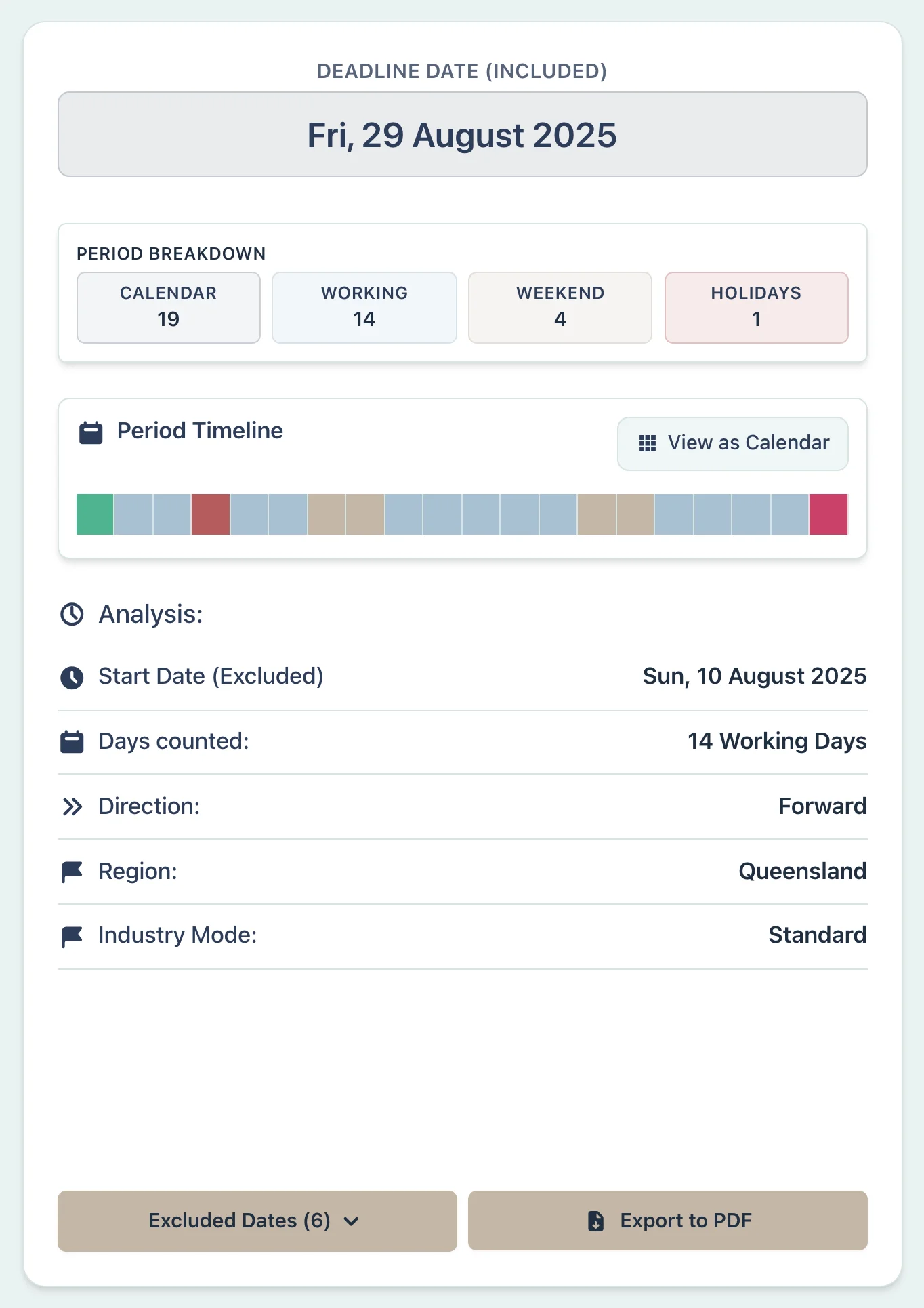The width and height of the screenshot is (924, 1308).
Task: Click the filled clock icon beside Start Date
Action: point(72,677)
